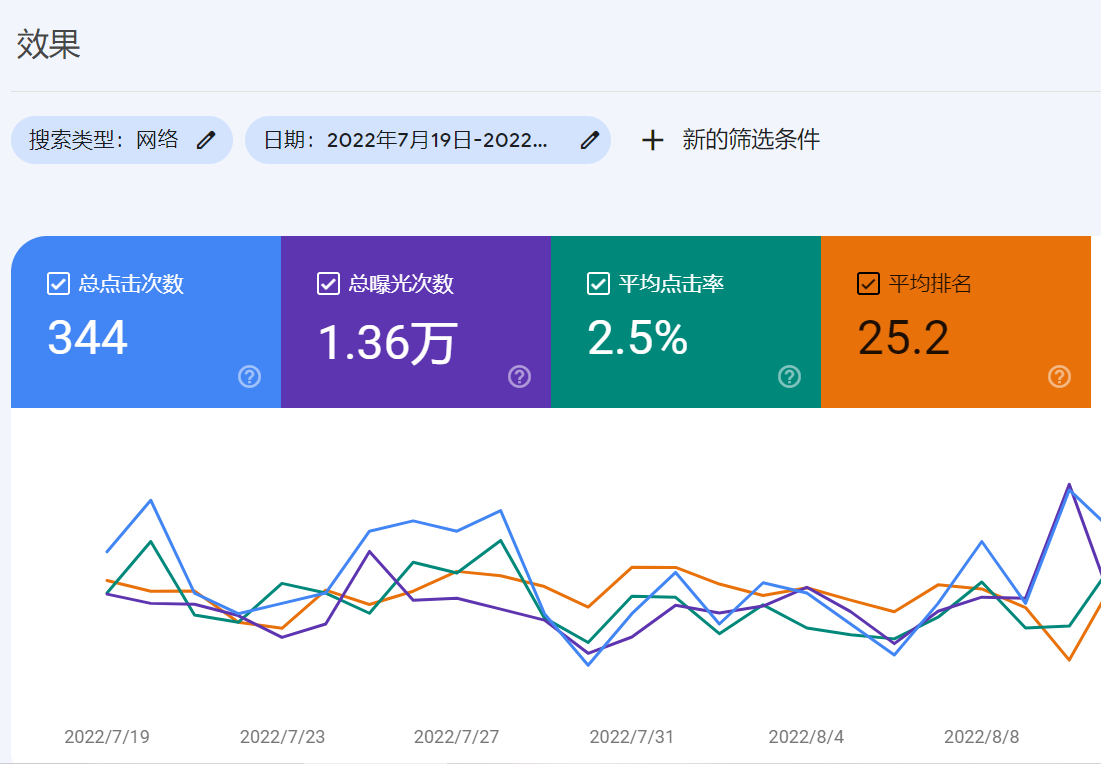Viewport: 1101px width, 764px height.
Task: Open the 日期：2022年7月19日 filter chip
Action: (428, 140)
